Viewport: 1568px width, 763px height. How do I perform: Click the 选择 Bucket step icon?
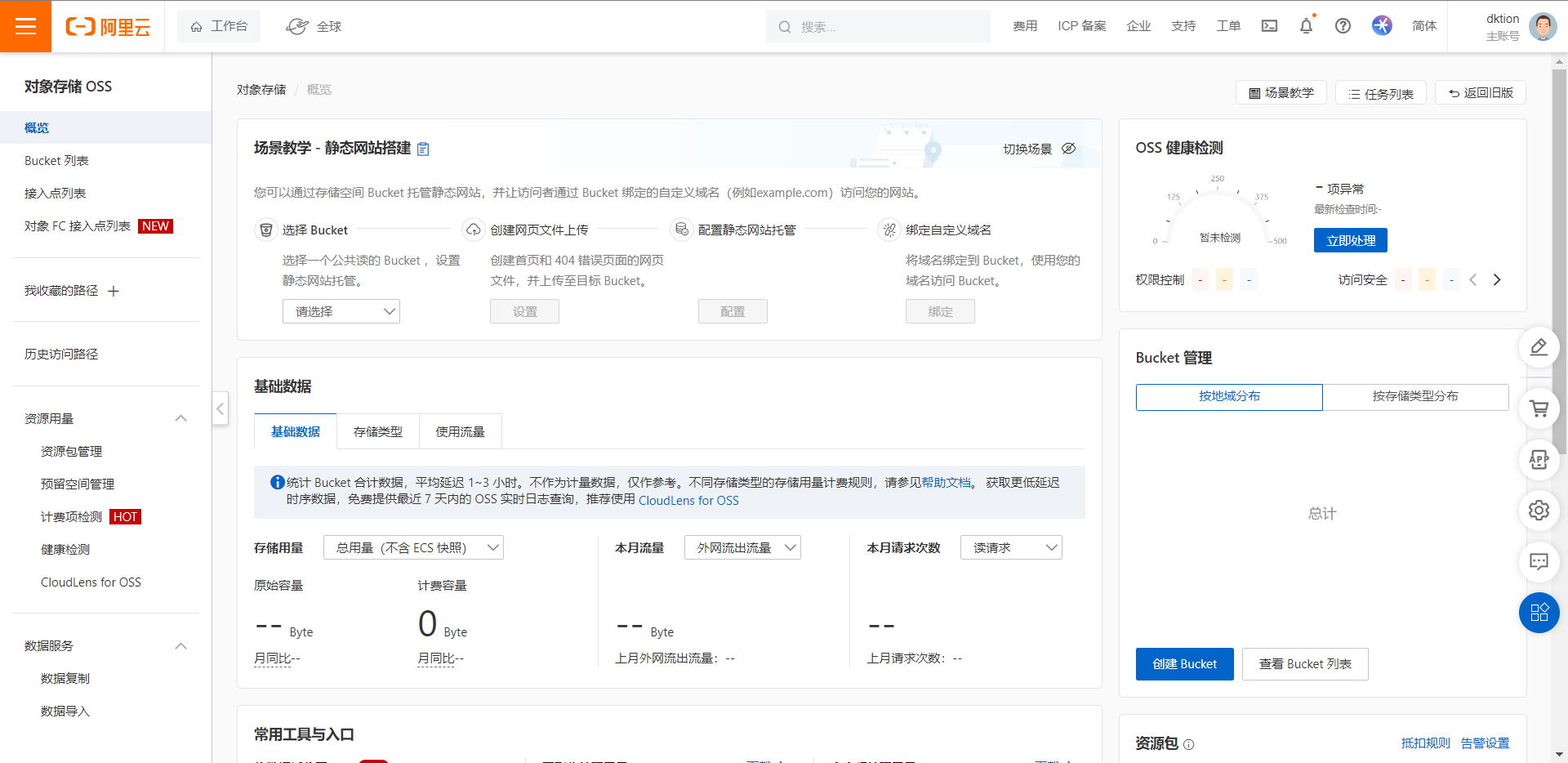pyautogui.click(x=265, y=230)
